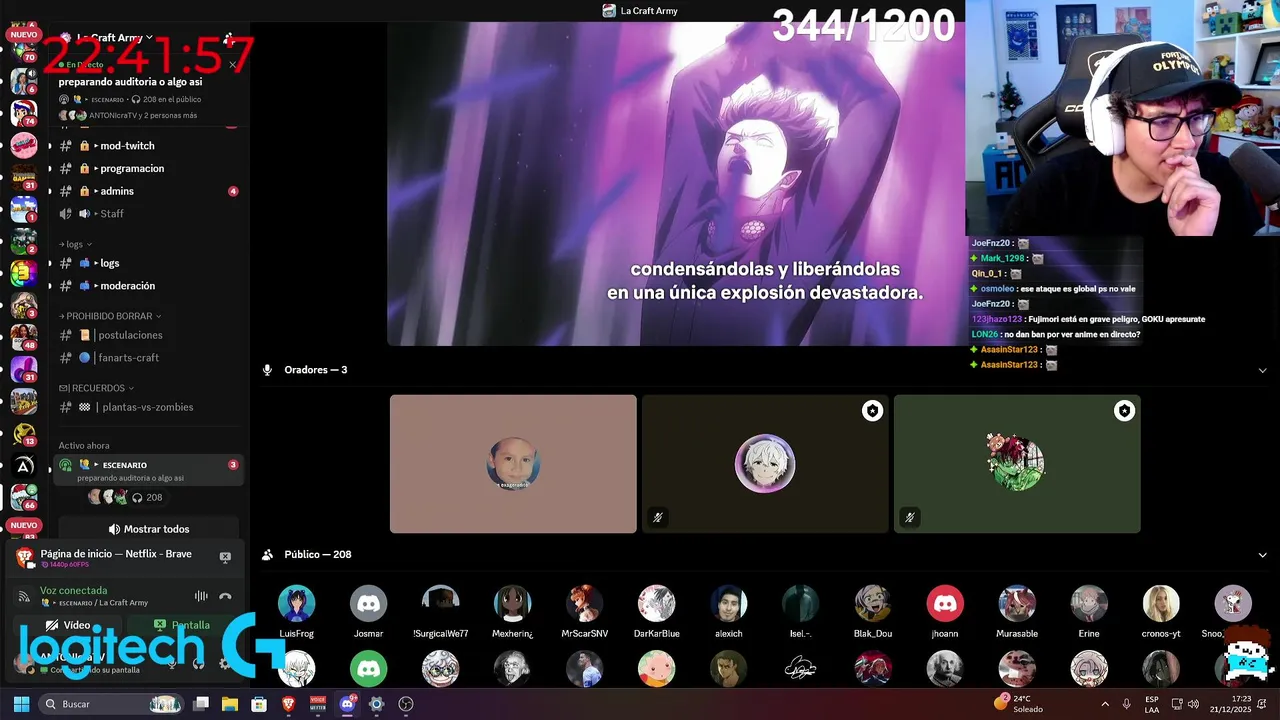
Task: Open jhoann audience avatar
Action: click(x=945, y=604)
